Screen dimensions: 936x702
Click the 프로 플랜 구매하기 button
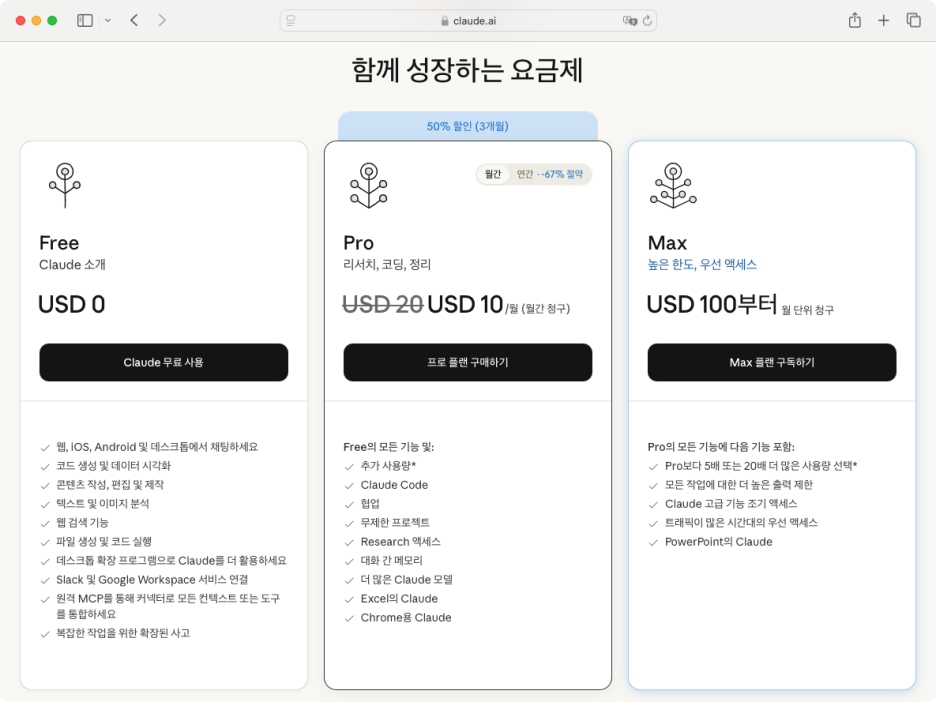point(467,362)
